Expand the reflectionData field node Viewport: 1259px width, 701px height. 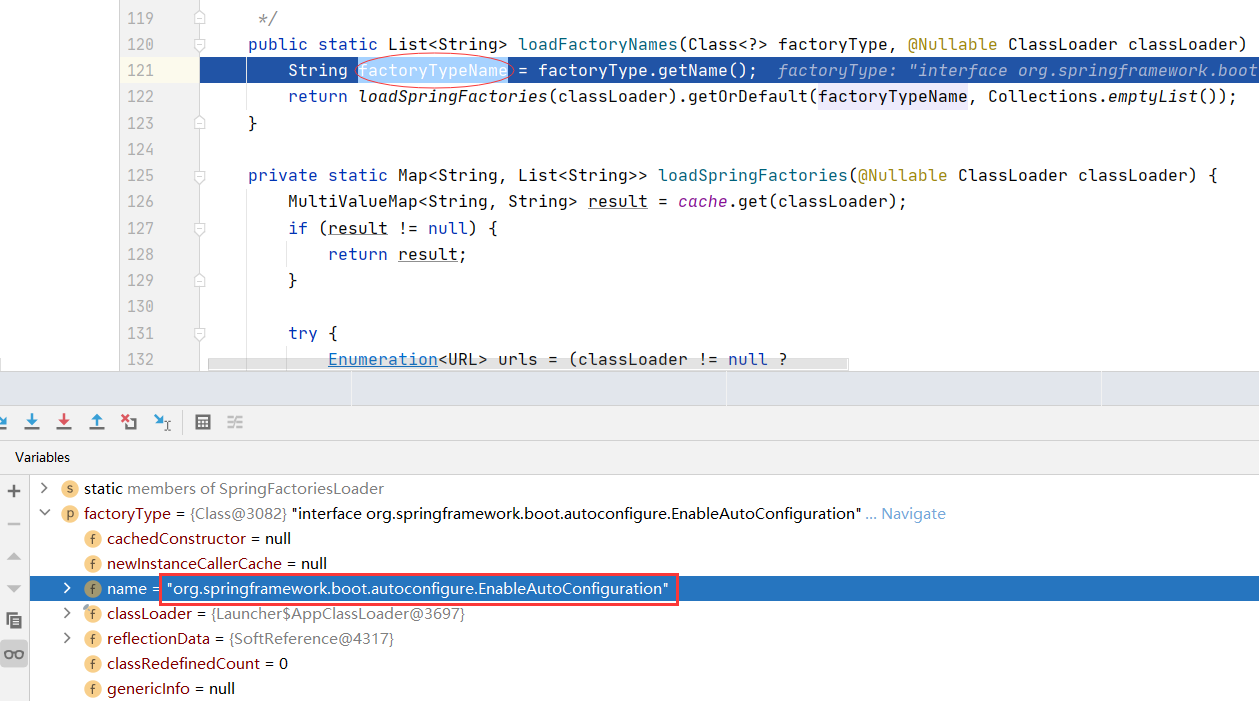(x=67, y=638)
